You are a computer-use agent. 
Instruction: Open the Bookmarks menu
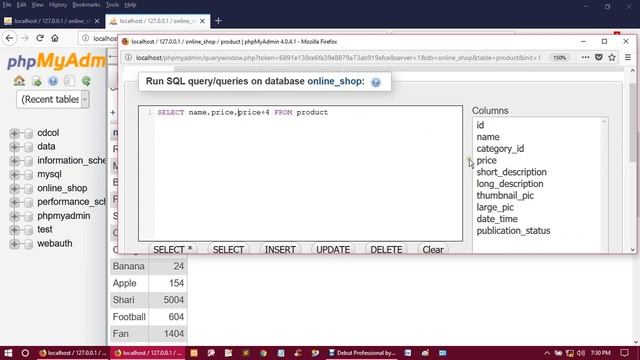click(x=86, y=5)
